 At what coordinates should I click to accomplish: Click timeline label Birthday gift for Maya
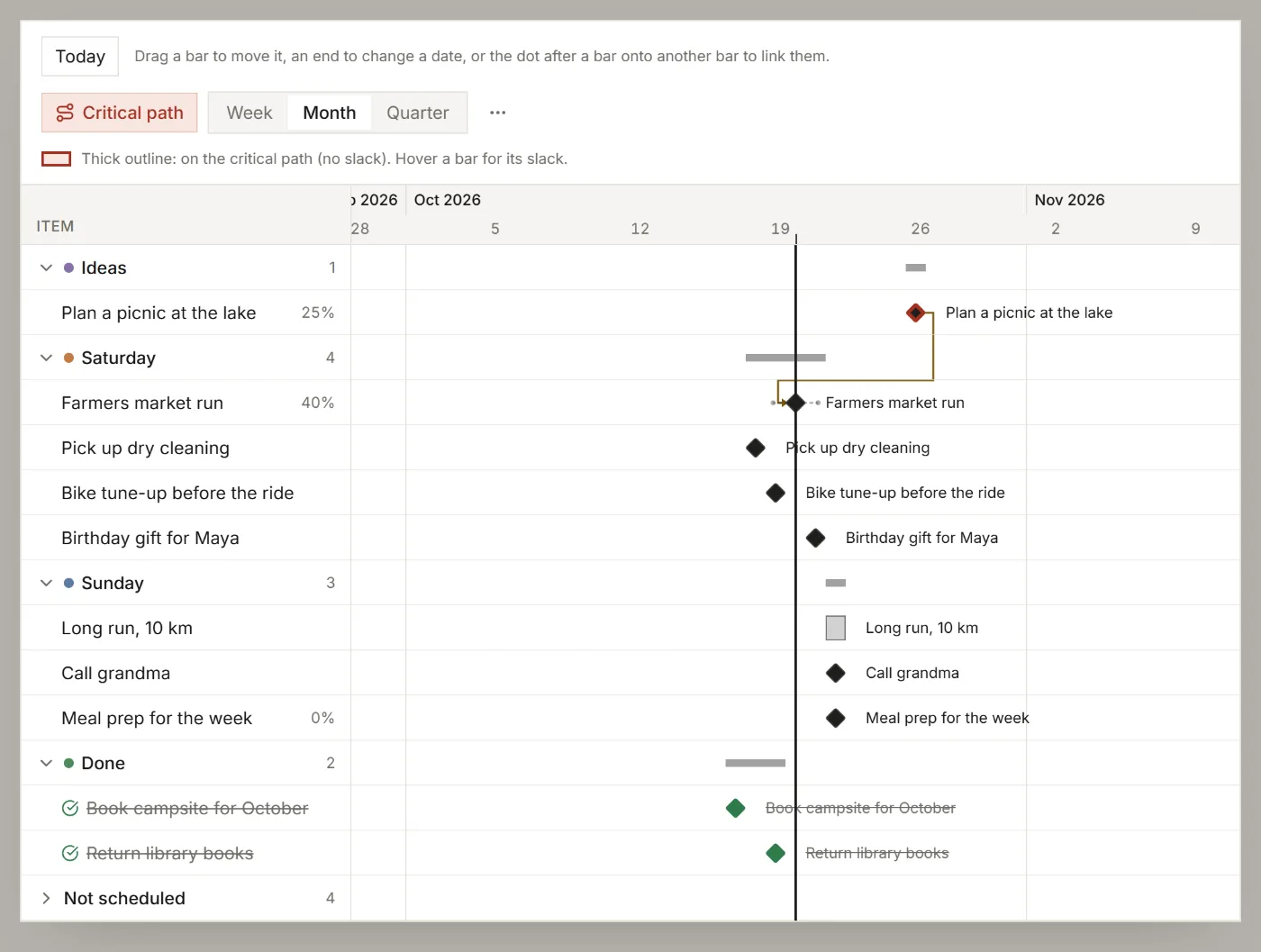pyautogui.click(x=921, y=538)
